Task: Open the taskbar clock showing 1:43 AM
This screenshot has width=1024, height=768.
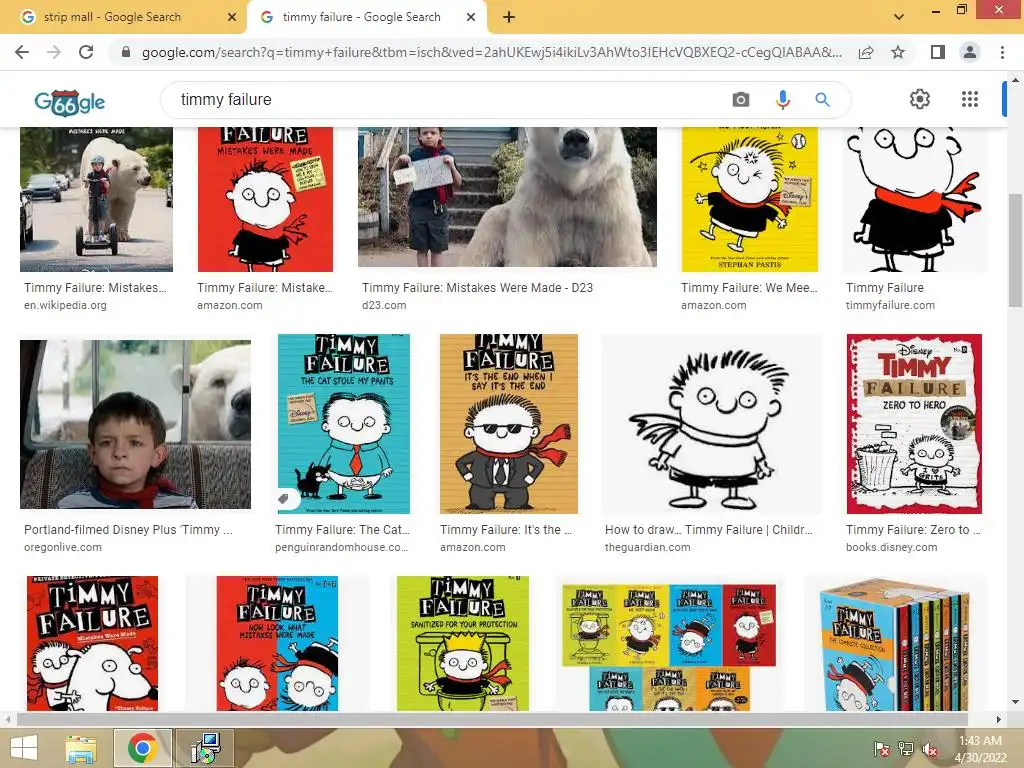Action: click(980, 749)
